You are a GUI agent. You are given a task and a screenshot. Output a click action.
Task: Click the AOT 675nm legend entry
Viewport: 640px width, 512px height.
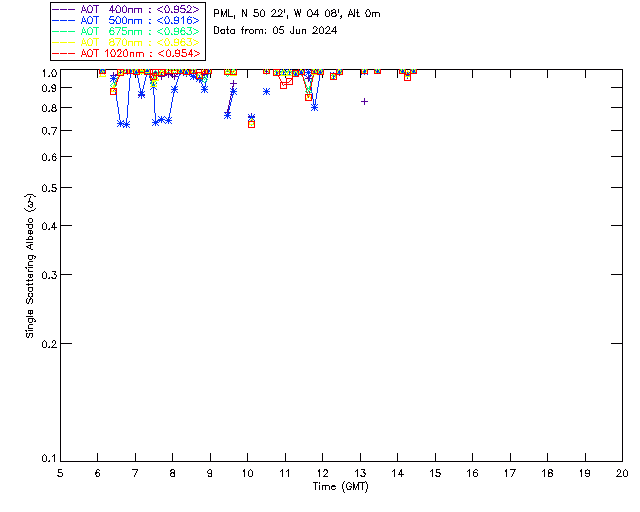pyautogui.click(x=127, y=31)
